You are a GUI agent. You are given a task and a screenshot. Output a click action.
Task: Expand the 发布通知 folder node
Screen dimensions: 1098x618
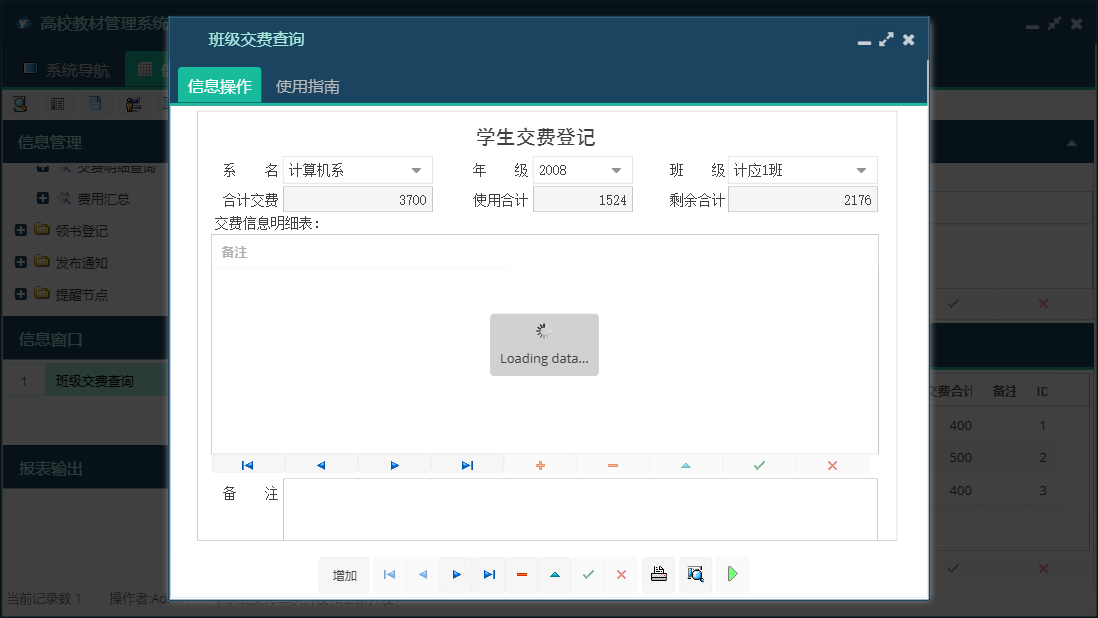22,262
